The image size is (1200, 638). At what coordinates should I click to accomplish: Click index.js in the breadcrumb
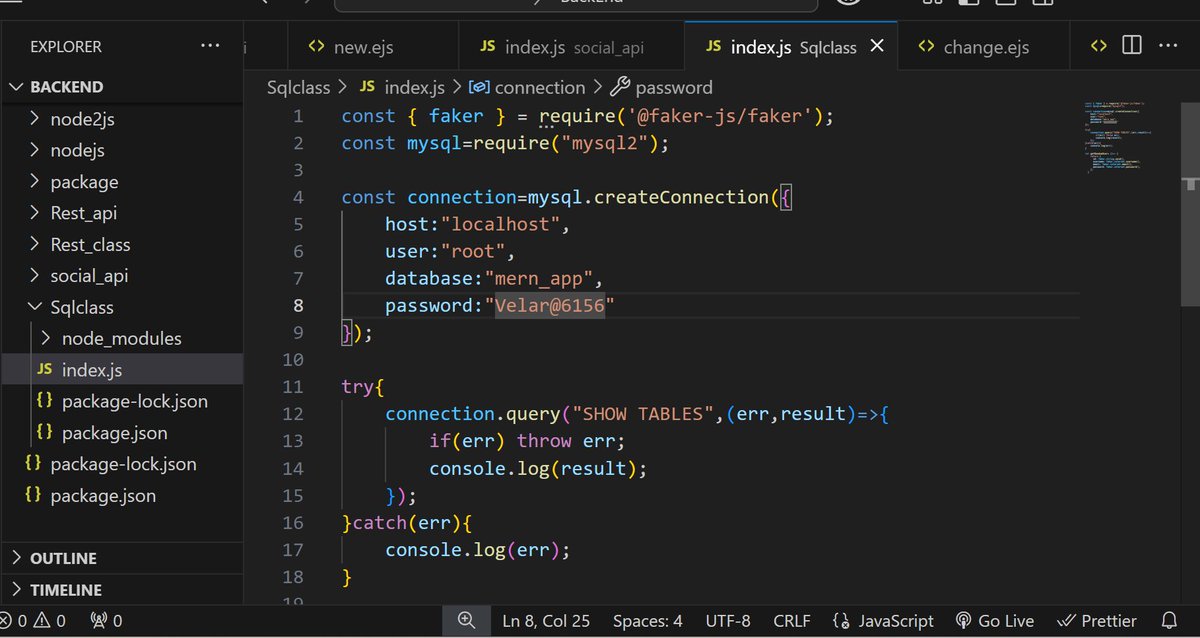[x=404, y=87]
